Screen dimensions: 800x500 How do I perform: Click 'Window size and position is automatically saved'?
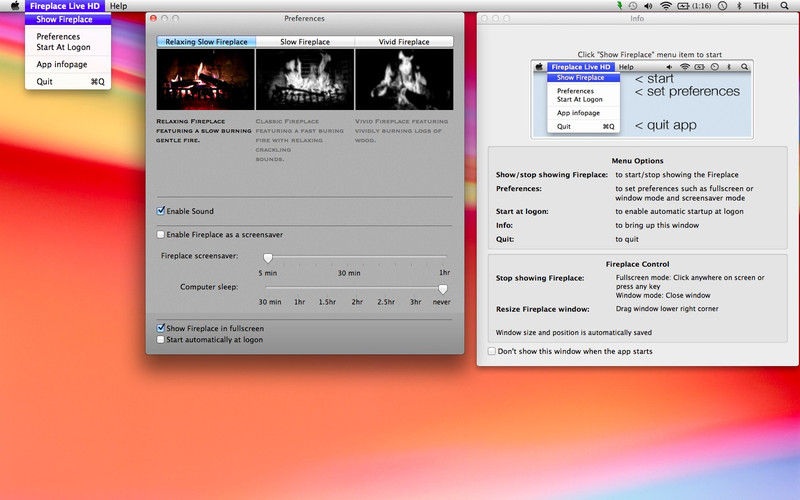coord(573,333)
